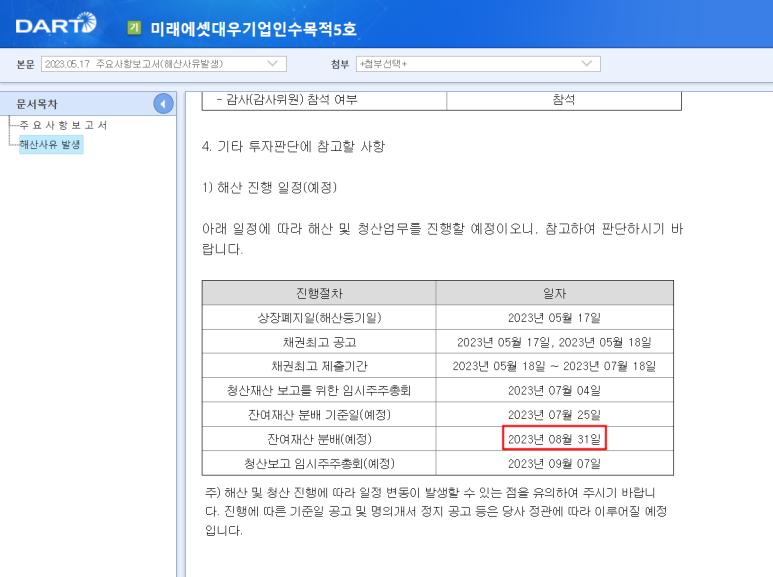Click the green 기 badge icon

[x=134, y=28]
